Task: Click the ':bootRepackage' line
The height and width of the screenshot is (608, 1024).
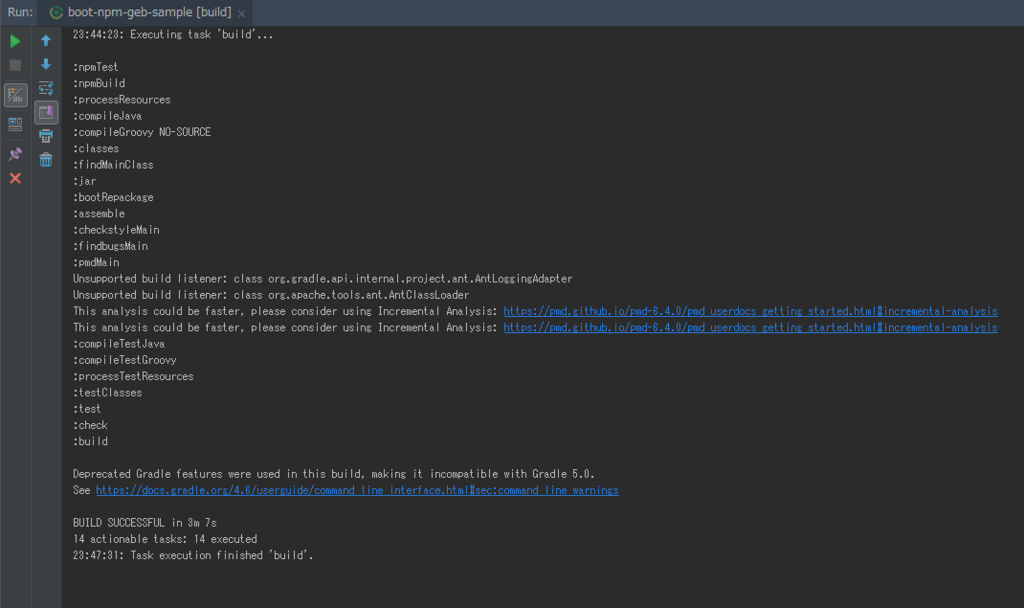Action: [x=113, y=197]
